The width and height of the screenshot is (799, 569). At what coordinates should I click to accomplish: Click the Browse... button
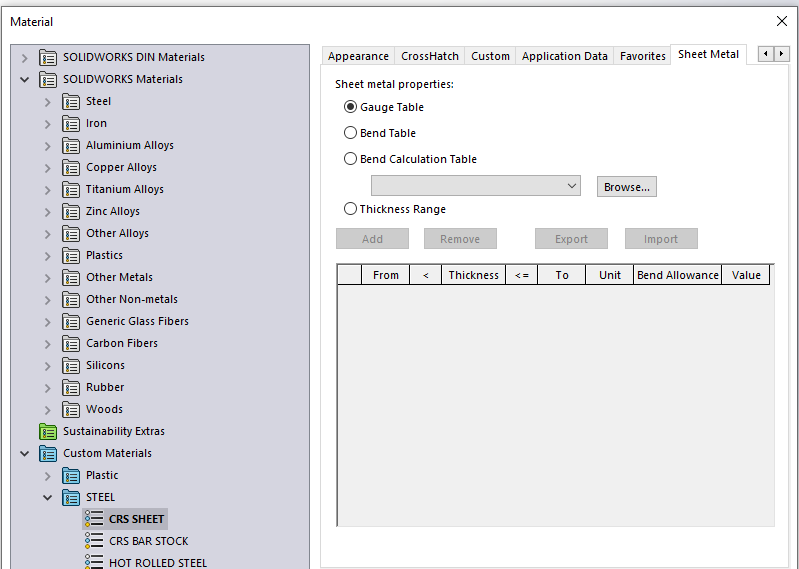pyautogui.click(x=627, y=186)
